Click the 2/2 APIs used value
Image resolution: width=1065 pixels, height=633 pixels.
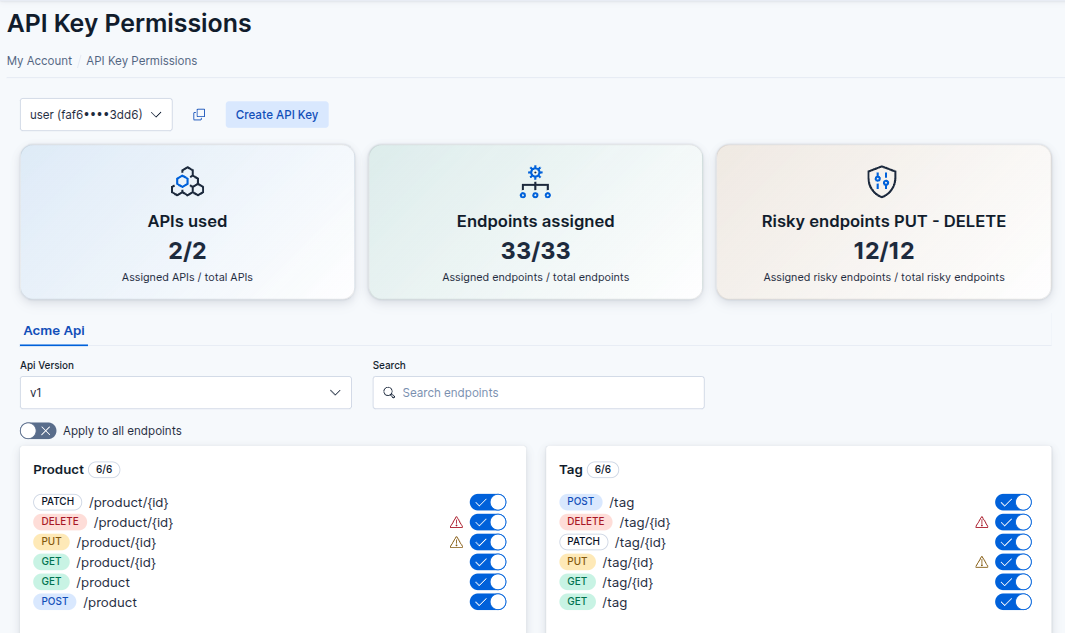click(x=187, y=251)
